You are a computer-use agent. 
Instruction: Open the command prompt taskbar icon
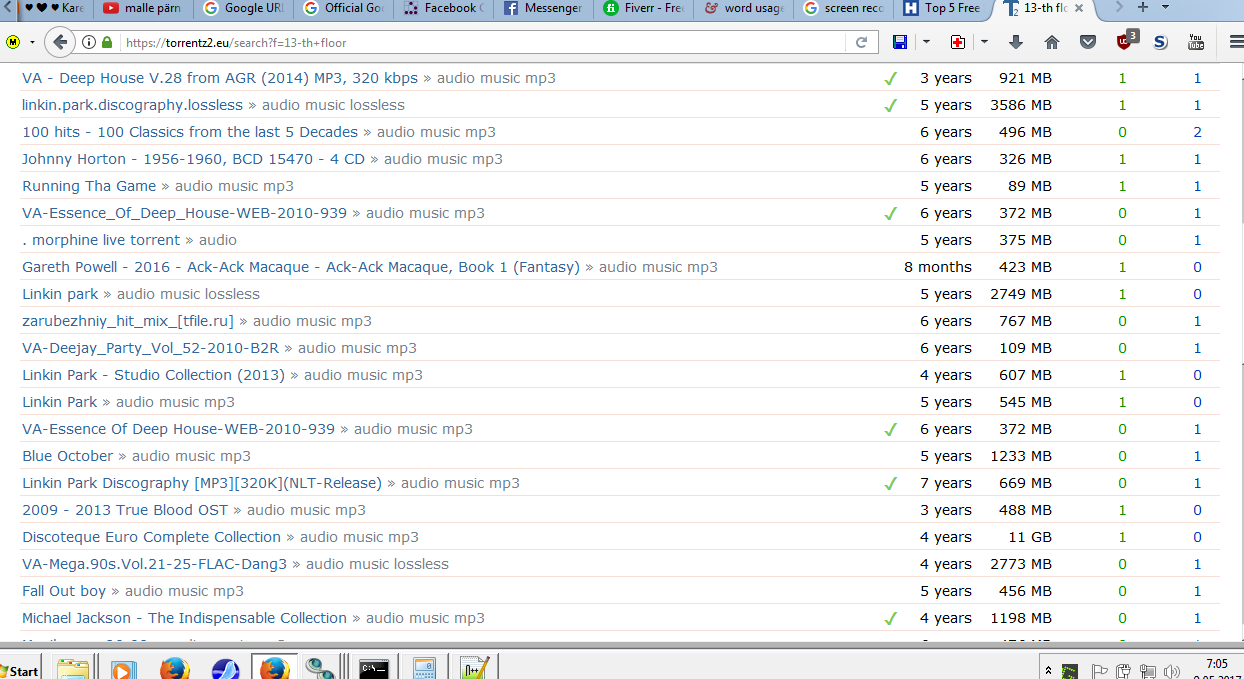point(374,669)
